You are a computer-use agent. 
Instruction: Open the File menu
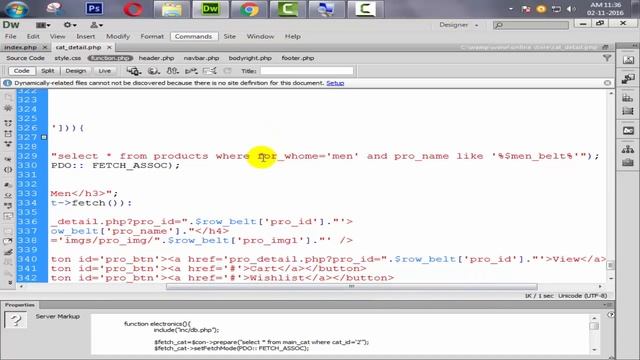[x=11, y=36]
